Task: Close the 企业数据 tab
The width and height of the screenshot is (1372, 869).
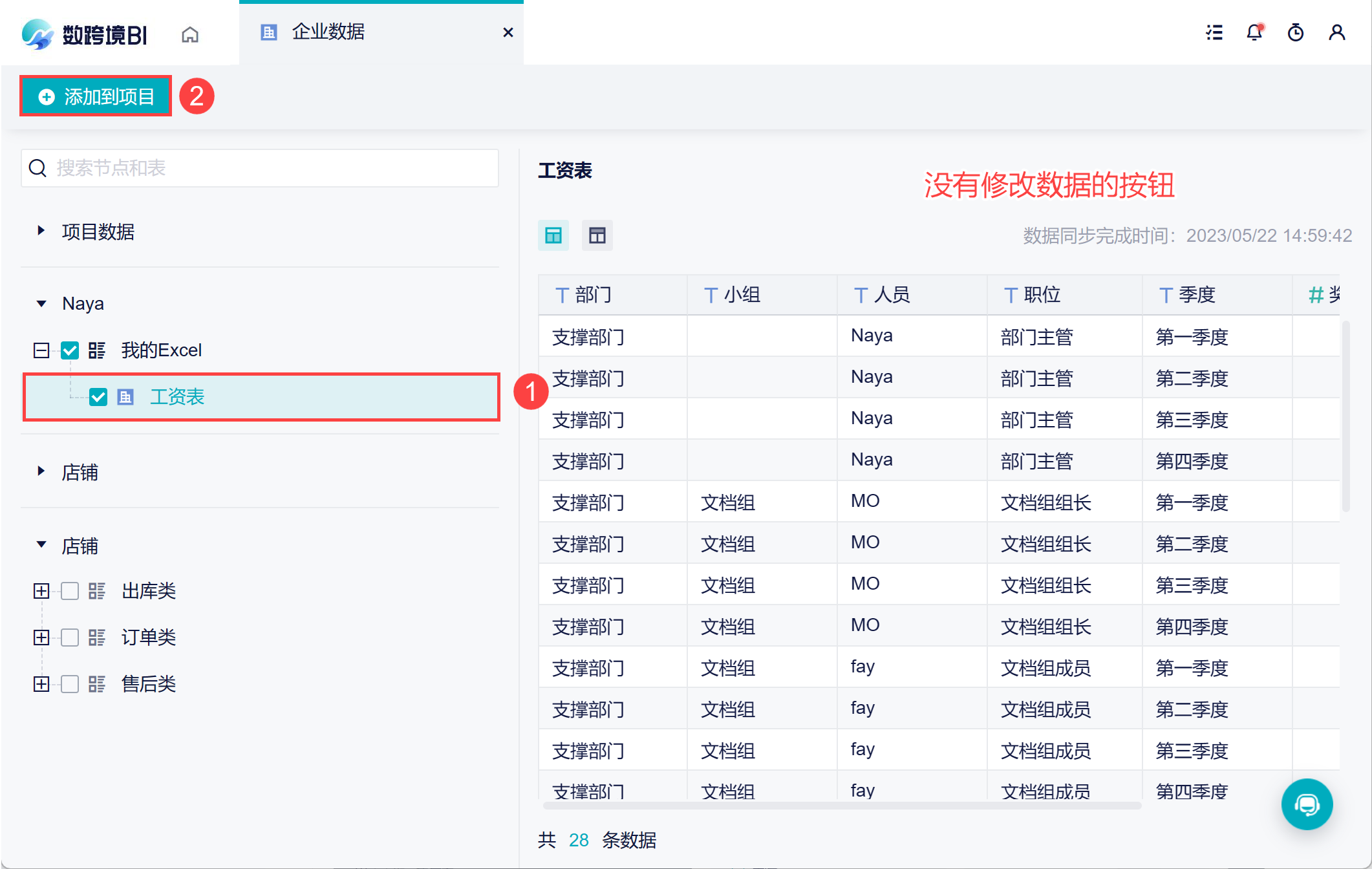Action: [x=508, y=32]
